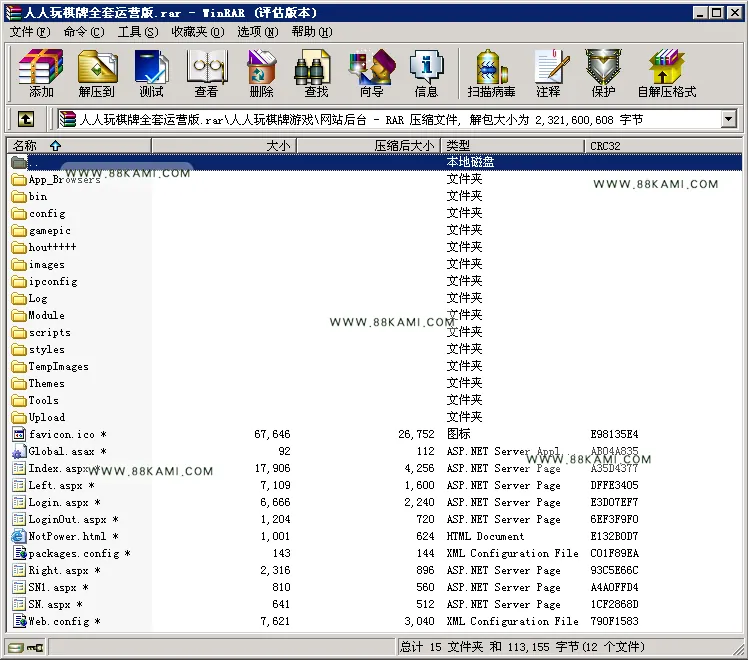Select the Left.aspx file
Viewport: 748px width, 660px height.
374,485
